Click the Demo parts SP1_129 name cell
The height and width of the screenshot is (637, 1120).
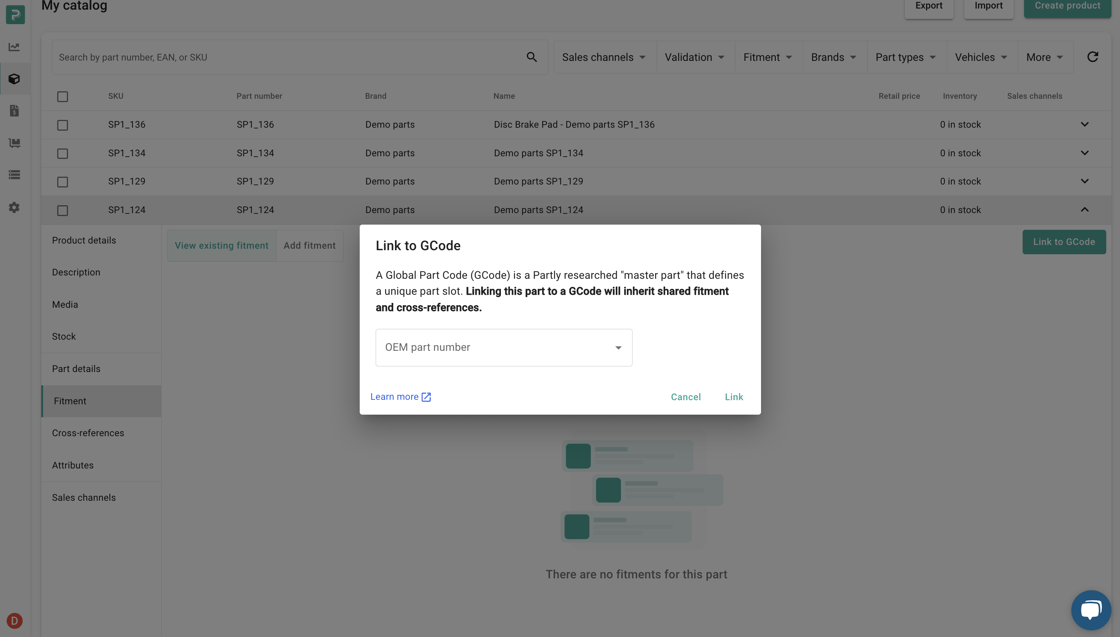[539, 181]
